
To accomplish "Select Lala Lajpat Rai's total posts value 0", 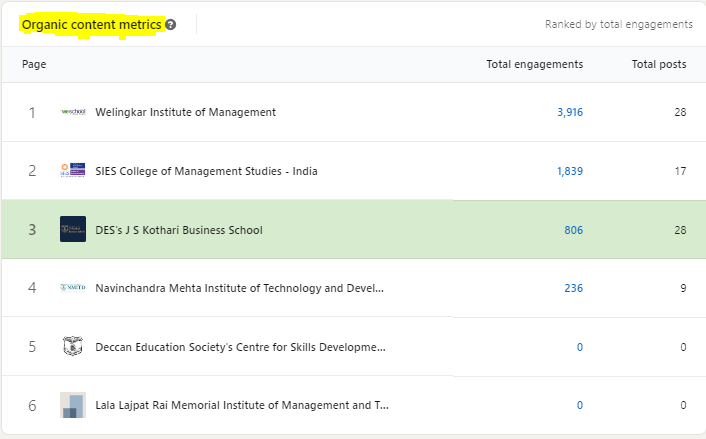I will click(x=683, y=405).
